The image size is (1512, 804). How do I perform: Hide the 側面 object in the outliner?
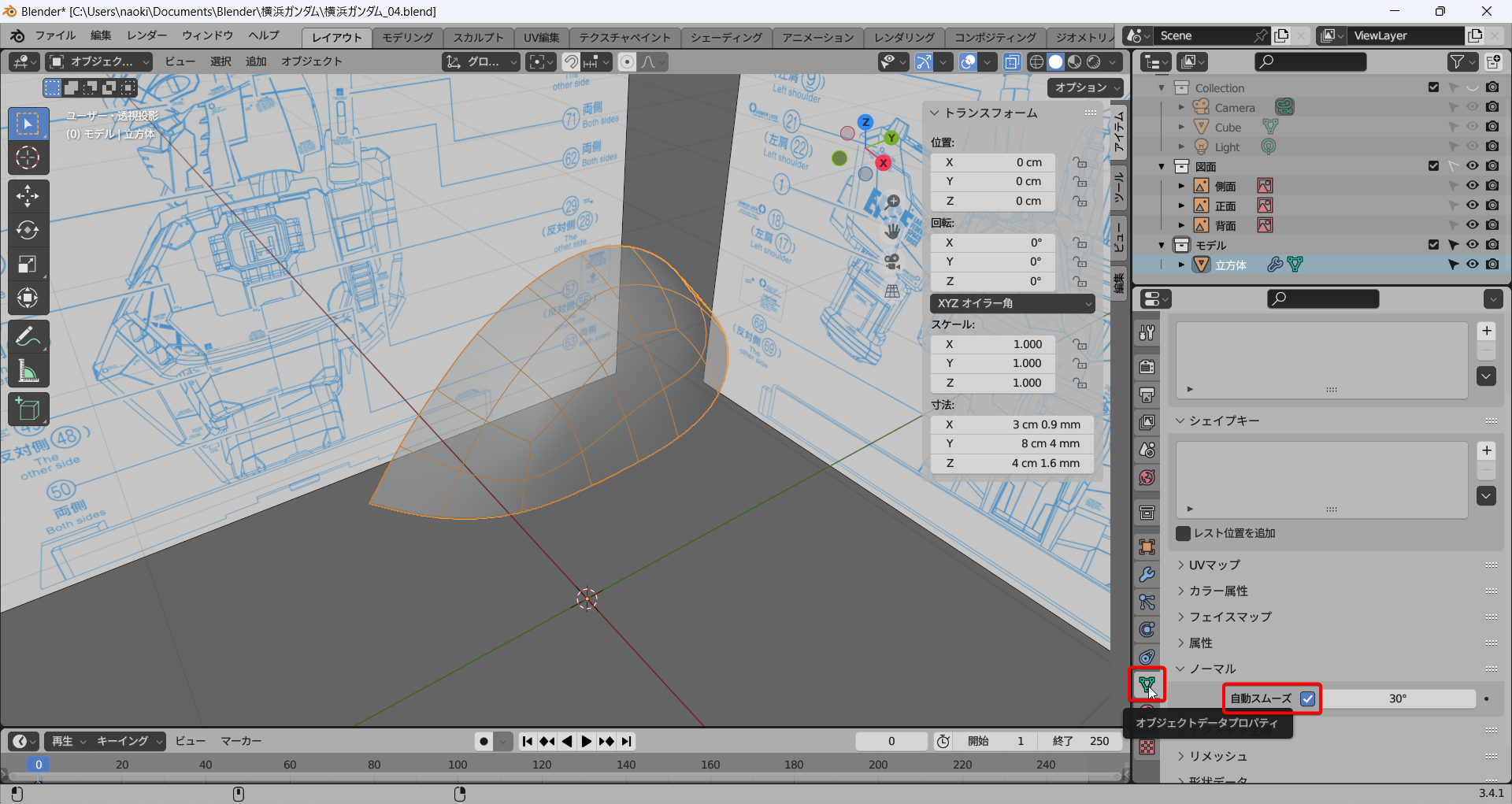pyautogui.click(x=1472, y=186)
